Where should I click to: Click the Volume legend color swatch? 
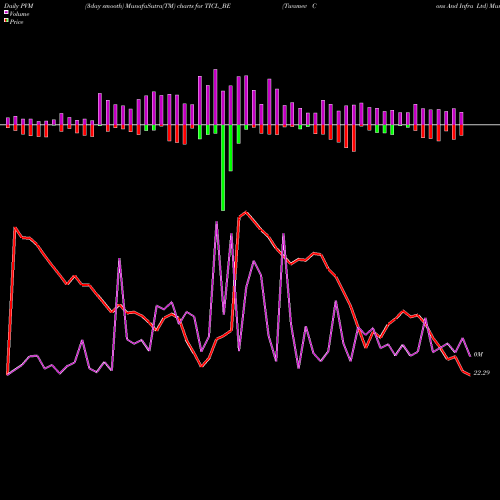6,12
